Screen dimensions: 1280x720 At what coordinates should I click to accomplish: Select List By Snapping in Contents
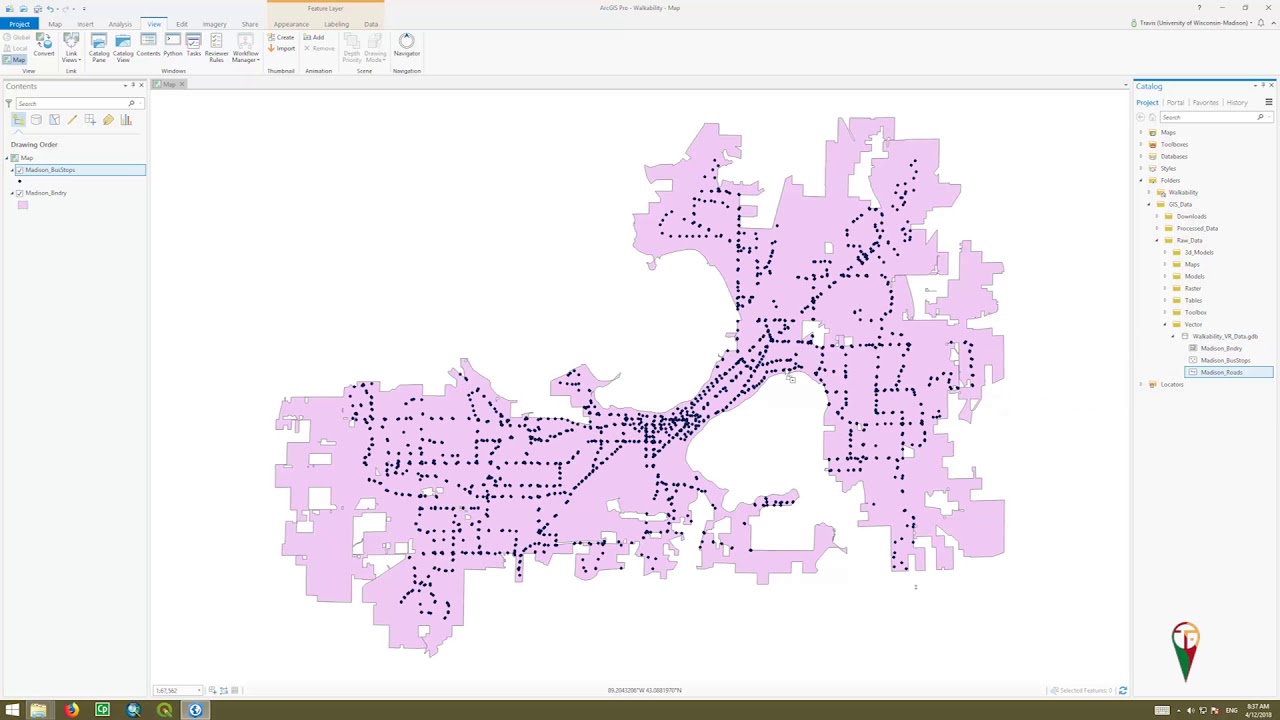(x=90, y=120)
